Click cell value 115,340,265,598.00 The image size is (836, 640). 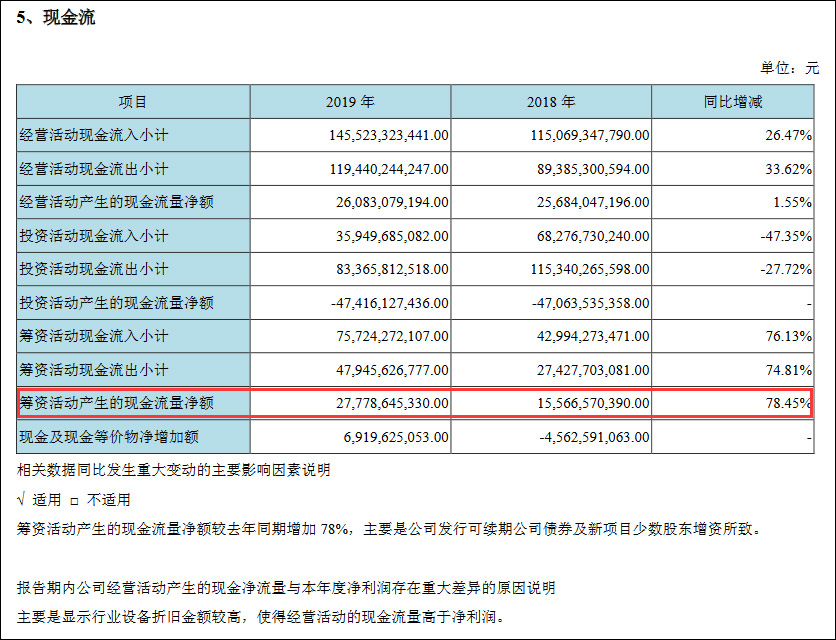(590, 269)
